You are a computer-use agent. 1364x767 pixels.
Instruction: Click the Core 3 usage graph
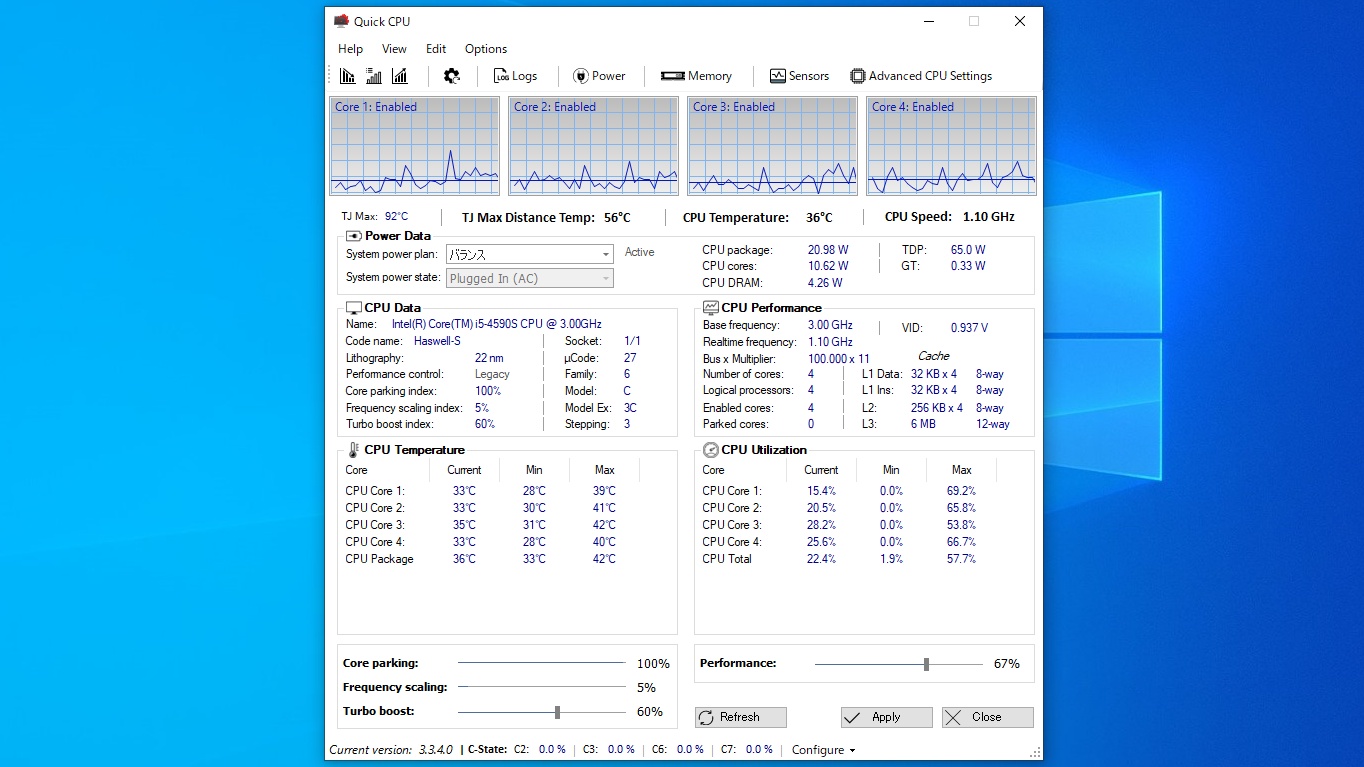(x=772, y=146)
